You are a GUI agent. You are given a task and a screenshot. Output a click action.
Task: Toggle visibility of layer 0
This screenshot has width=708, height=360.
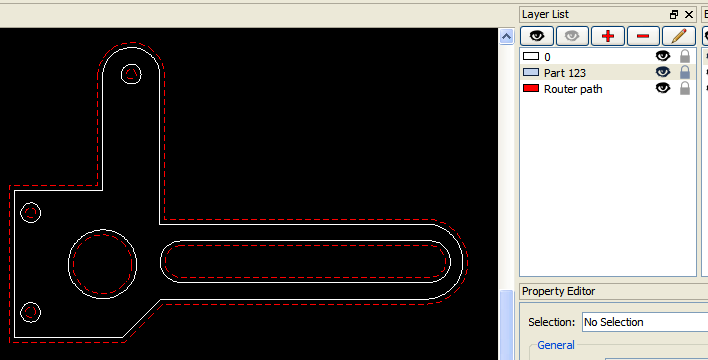click(x=662, y=56)
